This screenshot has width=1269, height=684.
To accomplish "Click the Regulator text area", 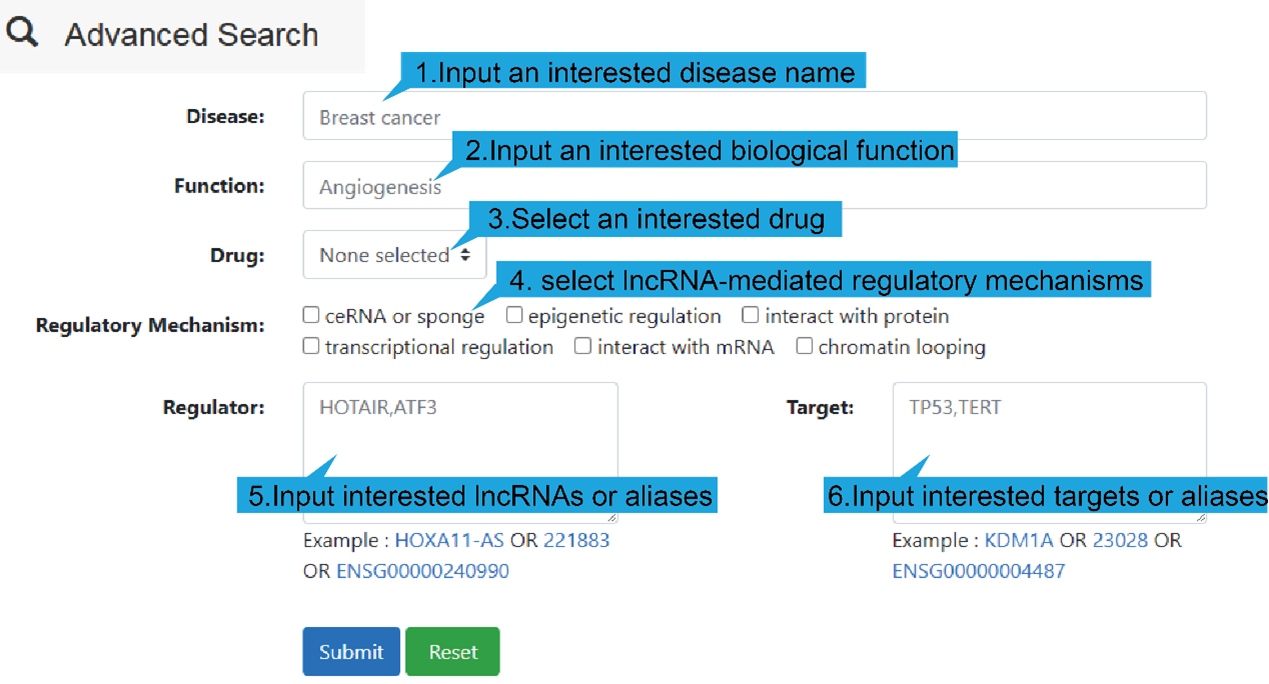I will pos(460,430).
